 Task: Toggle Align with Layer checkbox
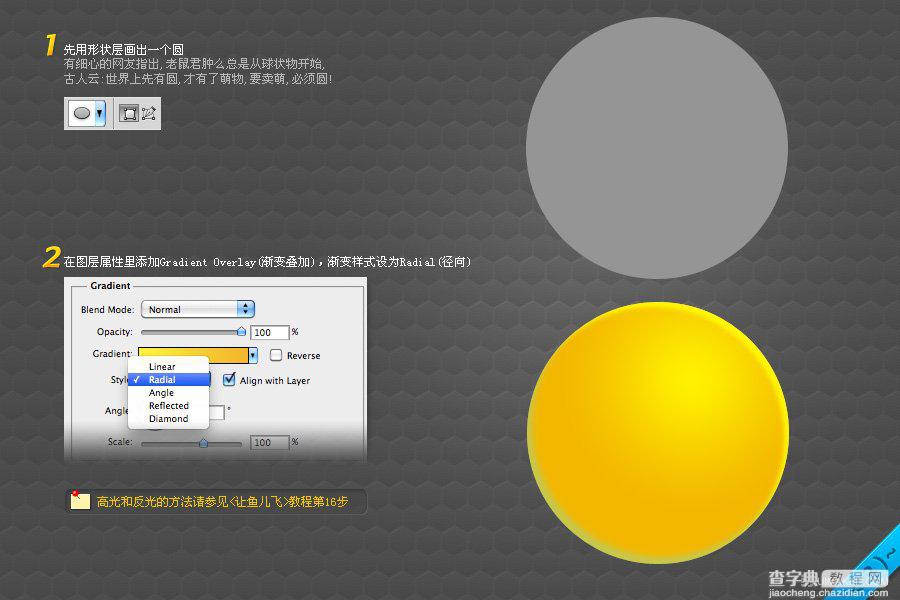229,379
